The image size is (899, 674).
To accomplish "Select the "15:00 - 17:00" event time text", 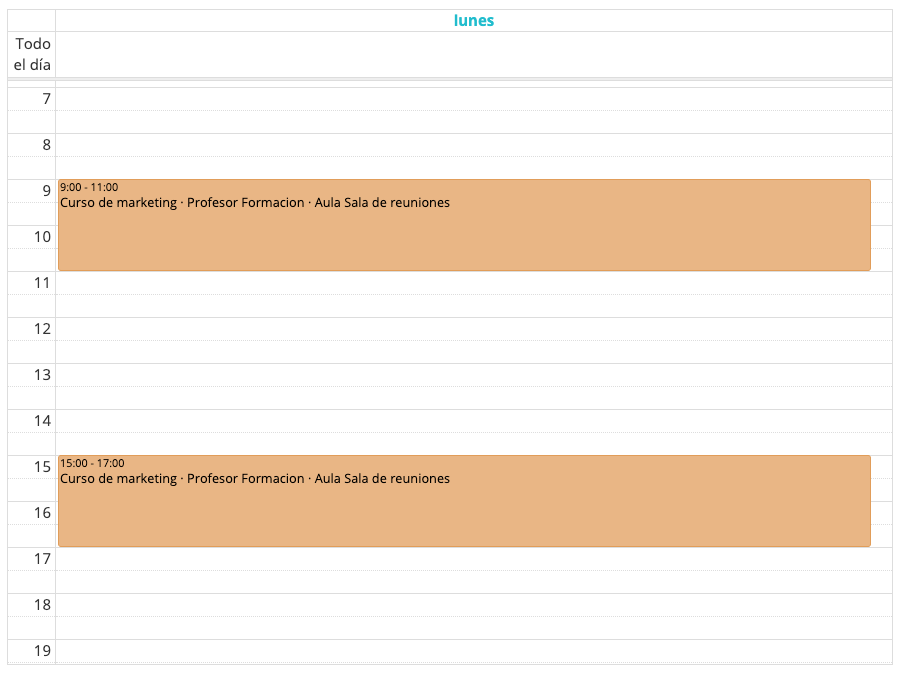I will [92, 463].
